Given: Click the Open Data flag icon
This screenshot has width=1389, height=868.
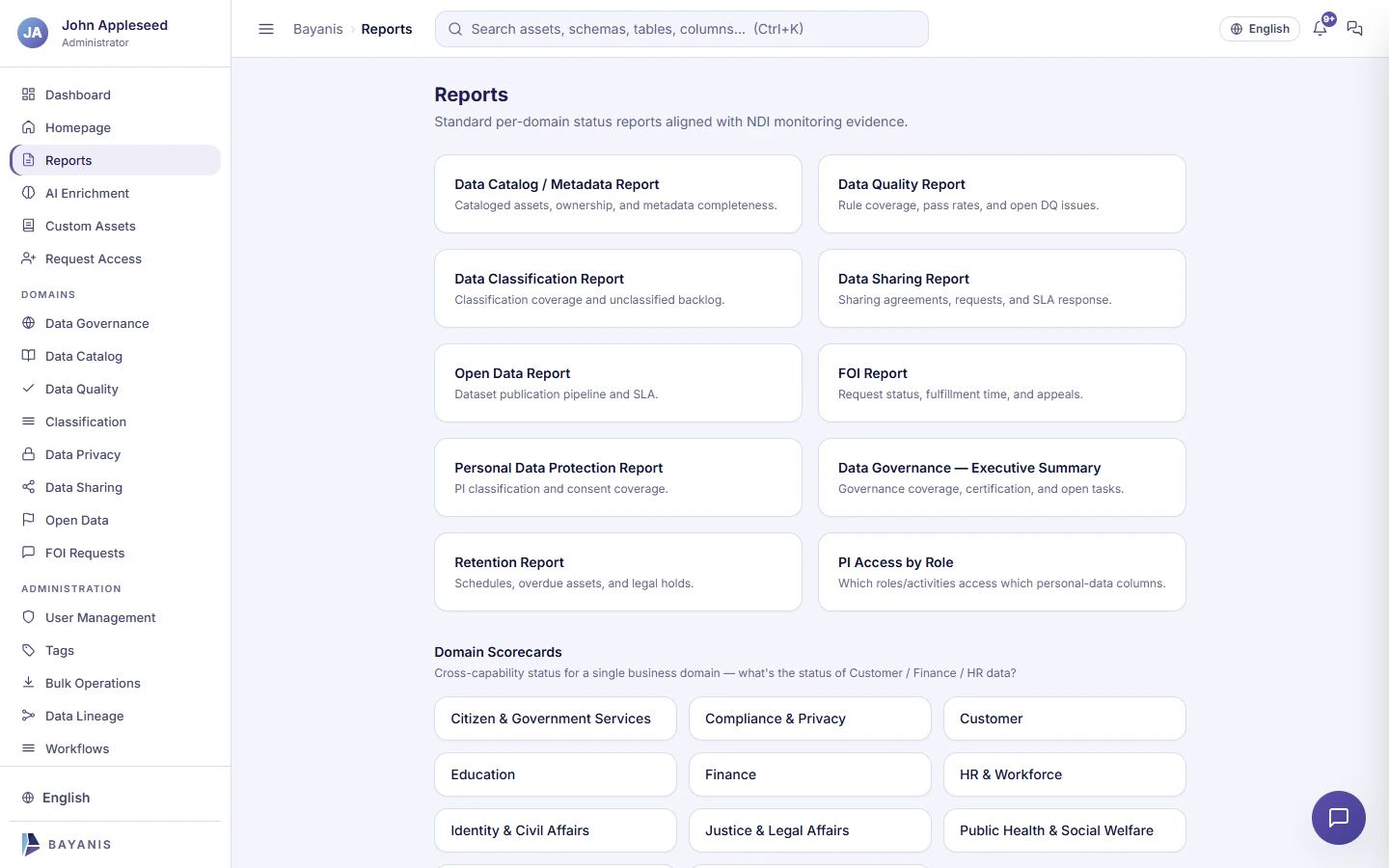Looking at the screenshot, I should 28,520.
